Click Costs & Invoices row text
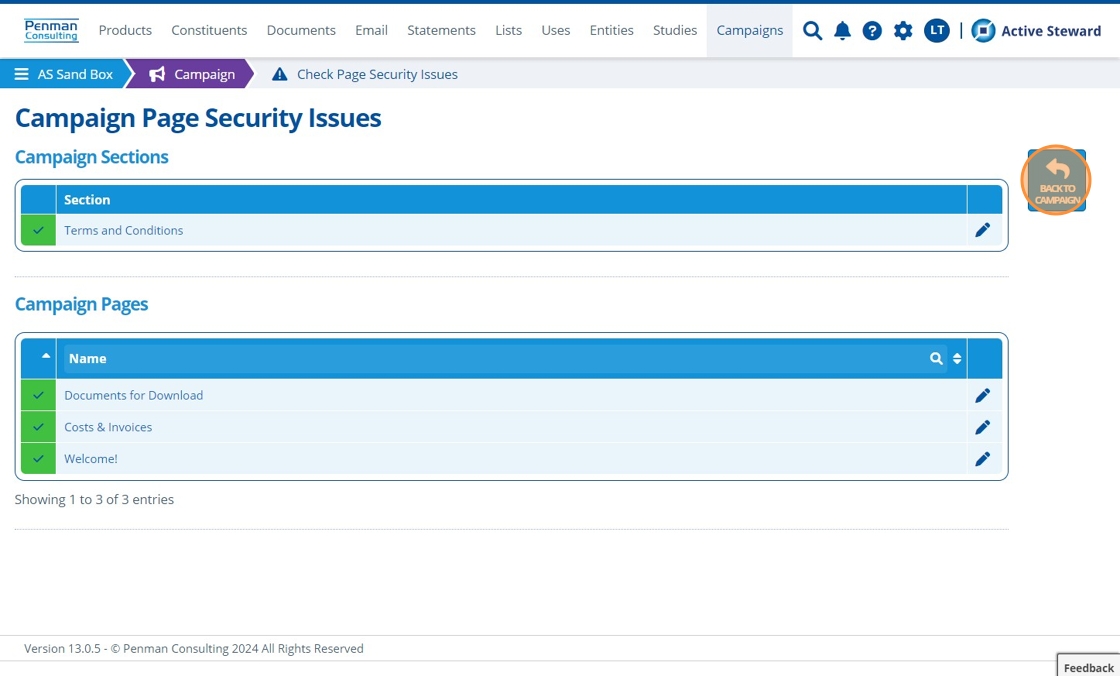1120x676 pixels. (x=108, y=427)
